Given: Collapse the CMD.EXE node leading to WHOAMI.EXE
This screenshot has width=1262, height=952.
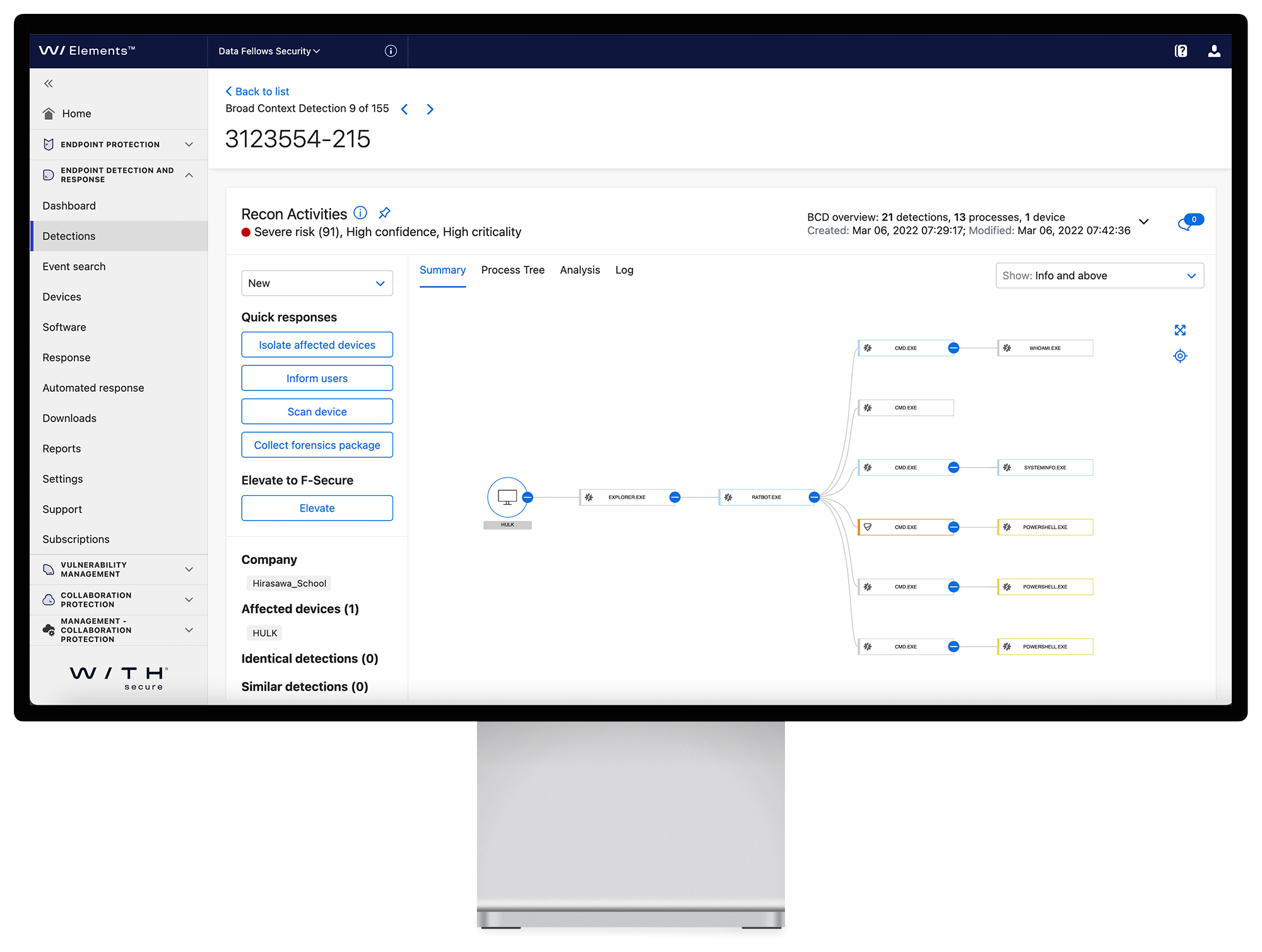Looking at the screenshot, I should [x=953, y=348].
